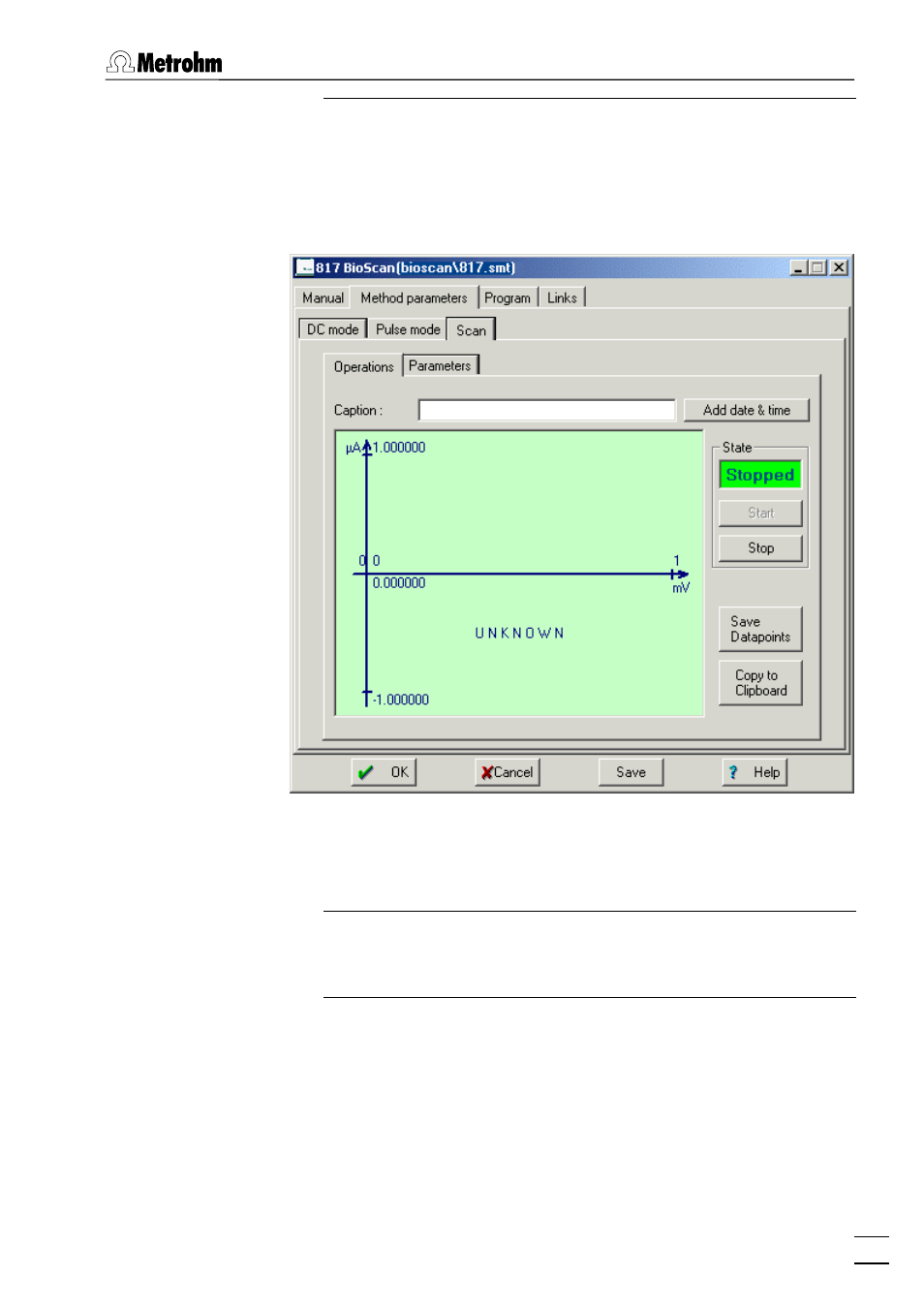This screenshot has width=924, height=1308.
Task: Click the Stop button
Action: [760, 547]
